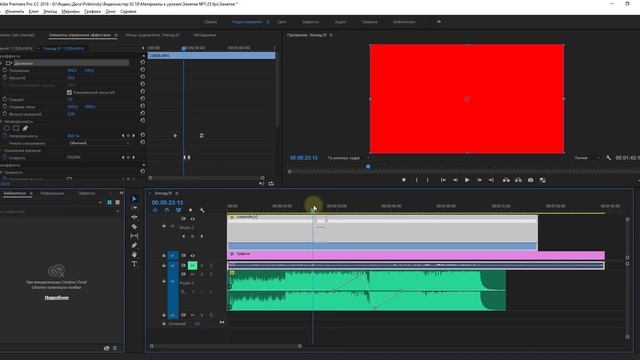Screen dimensions: 640x360
Task: Select the Hand tool
Action: click(x=134, y=255)
